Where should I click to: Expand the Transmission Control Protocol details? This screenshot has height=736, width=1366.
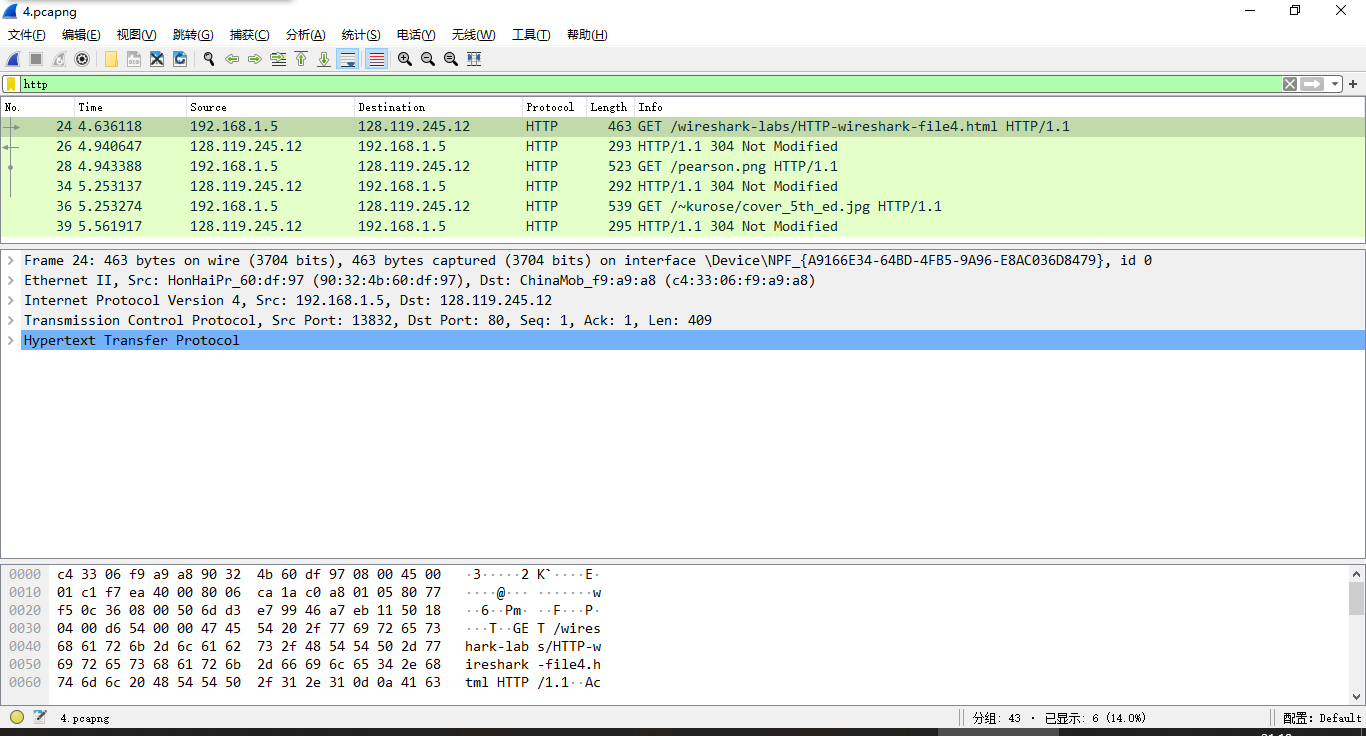click(x=11, y=320)
